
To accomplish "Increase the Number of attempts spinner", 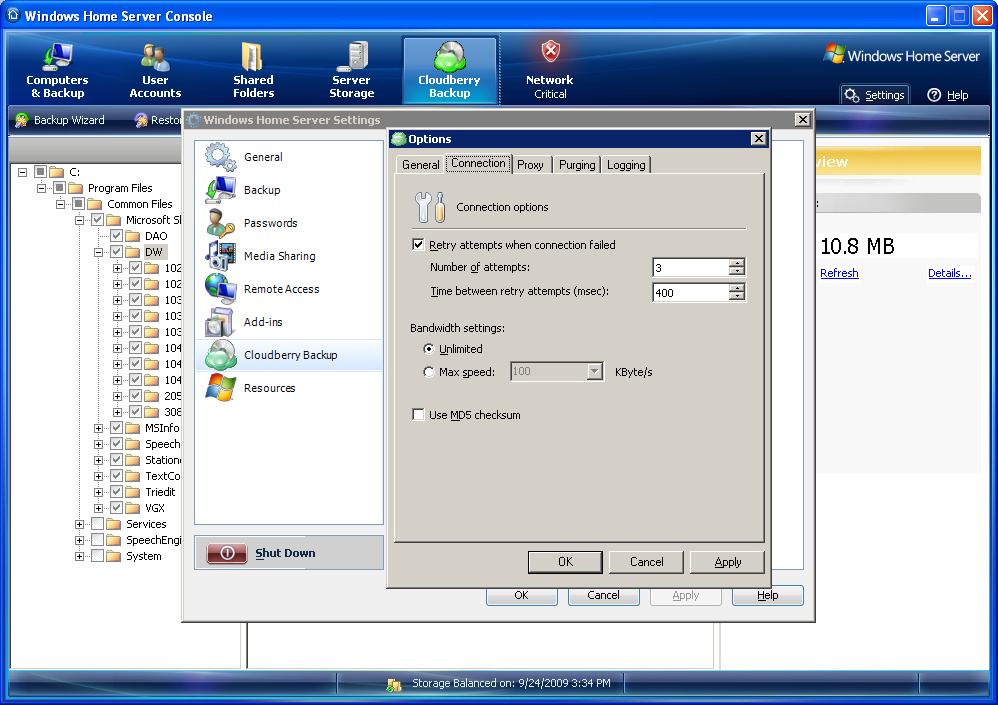I will (736, 263).
